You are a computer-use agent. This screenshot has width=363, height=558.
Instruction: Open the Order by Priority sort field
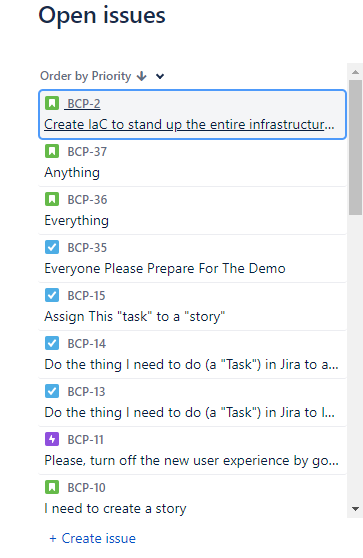85,76
